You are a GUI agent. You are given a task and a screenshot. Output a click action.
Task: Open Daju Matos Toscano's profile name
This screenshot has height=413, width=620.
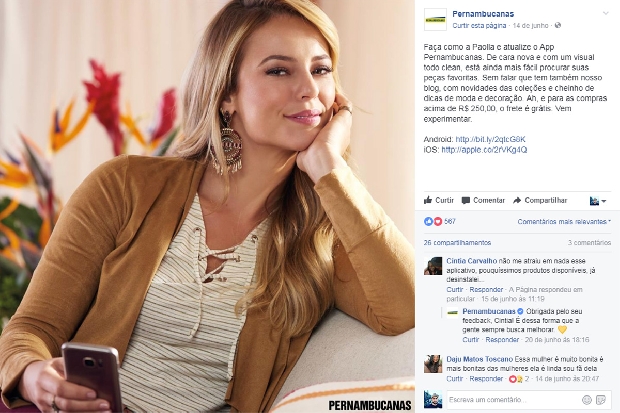click(479, 359)
